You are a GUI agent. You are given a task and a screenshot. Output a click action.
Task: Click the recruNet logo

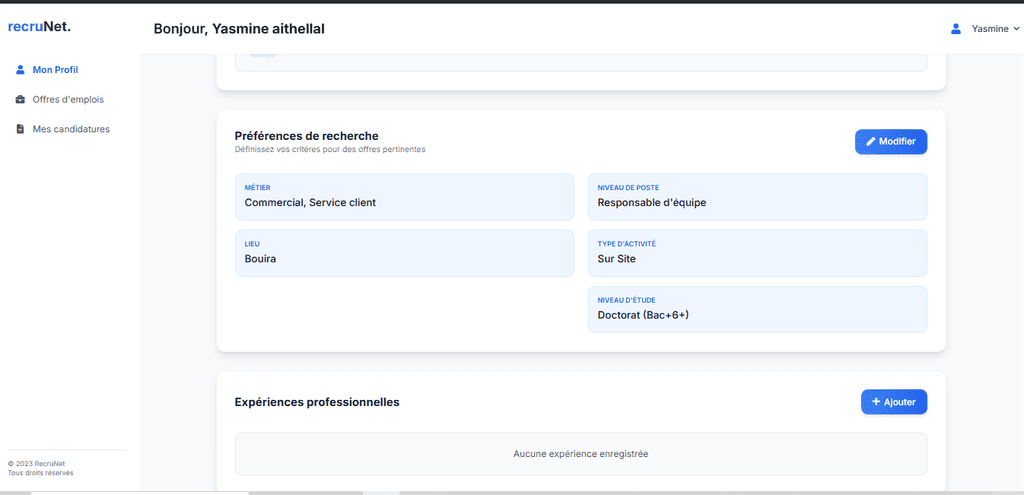tap(39, 26)
